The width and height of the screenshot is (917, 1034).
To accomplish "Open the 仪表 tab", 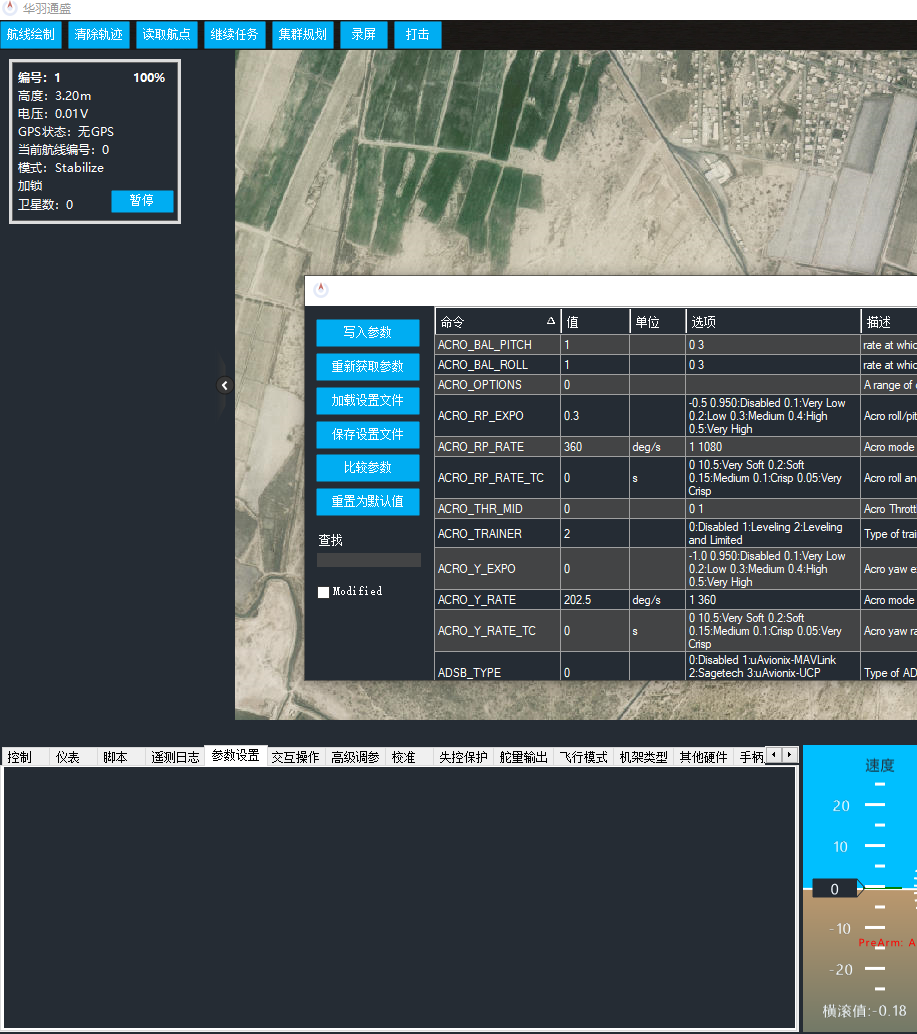I will [x=74, y=757].
